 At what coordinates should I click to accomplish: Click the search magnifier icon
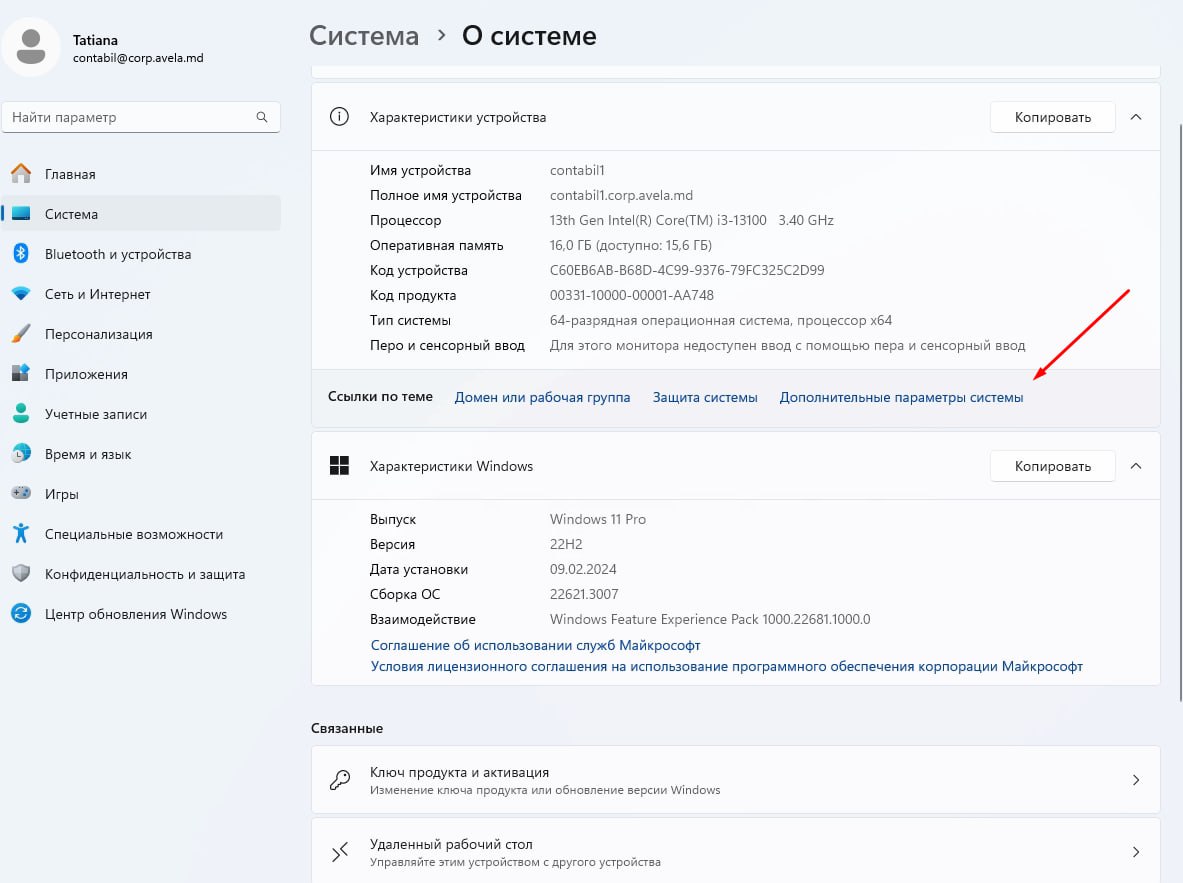[262, 117]
